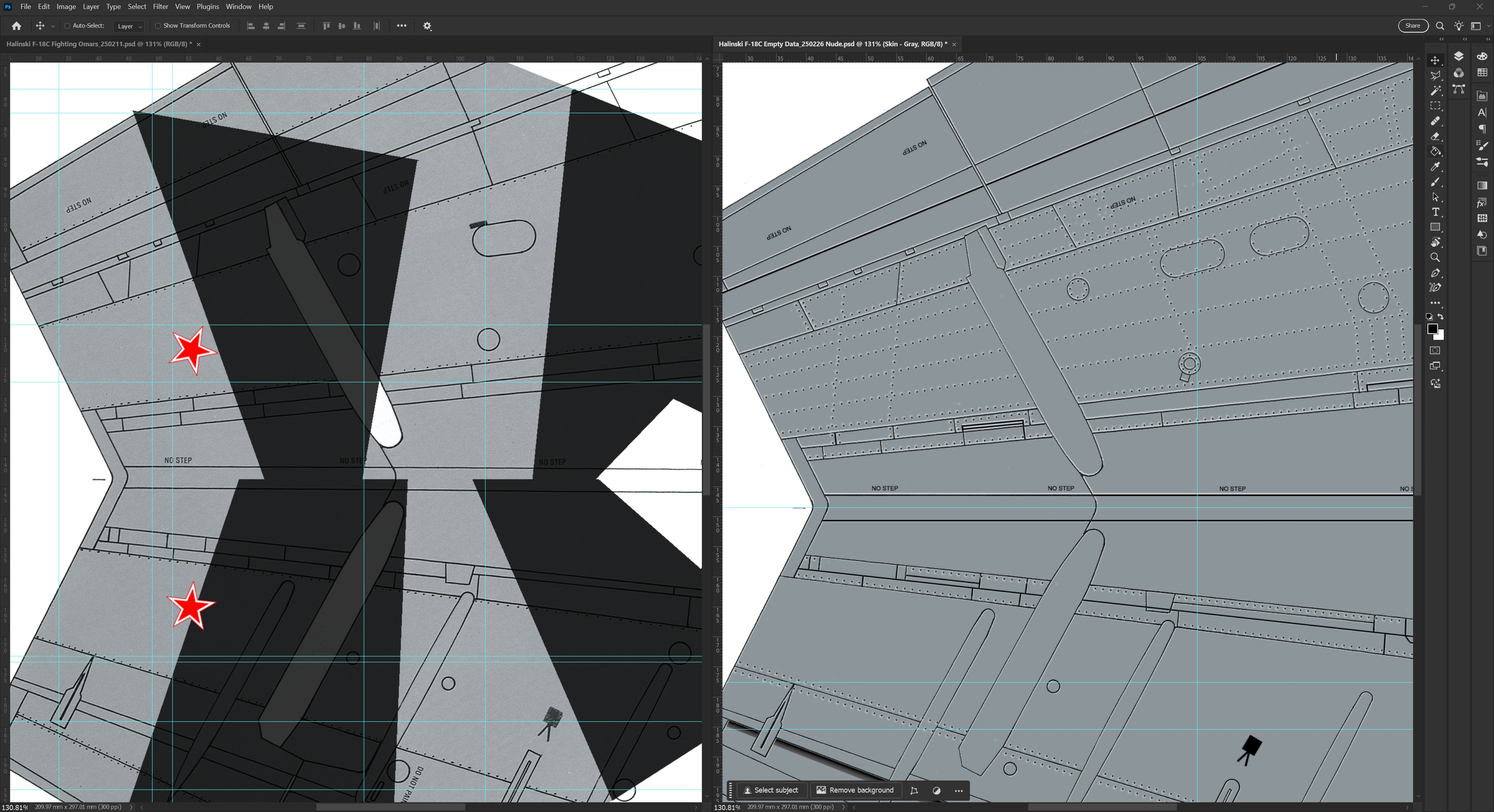Select the Paint Bucket tool
This screenshot has width=1494, height=812.
(1435, 152)
